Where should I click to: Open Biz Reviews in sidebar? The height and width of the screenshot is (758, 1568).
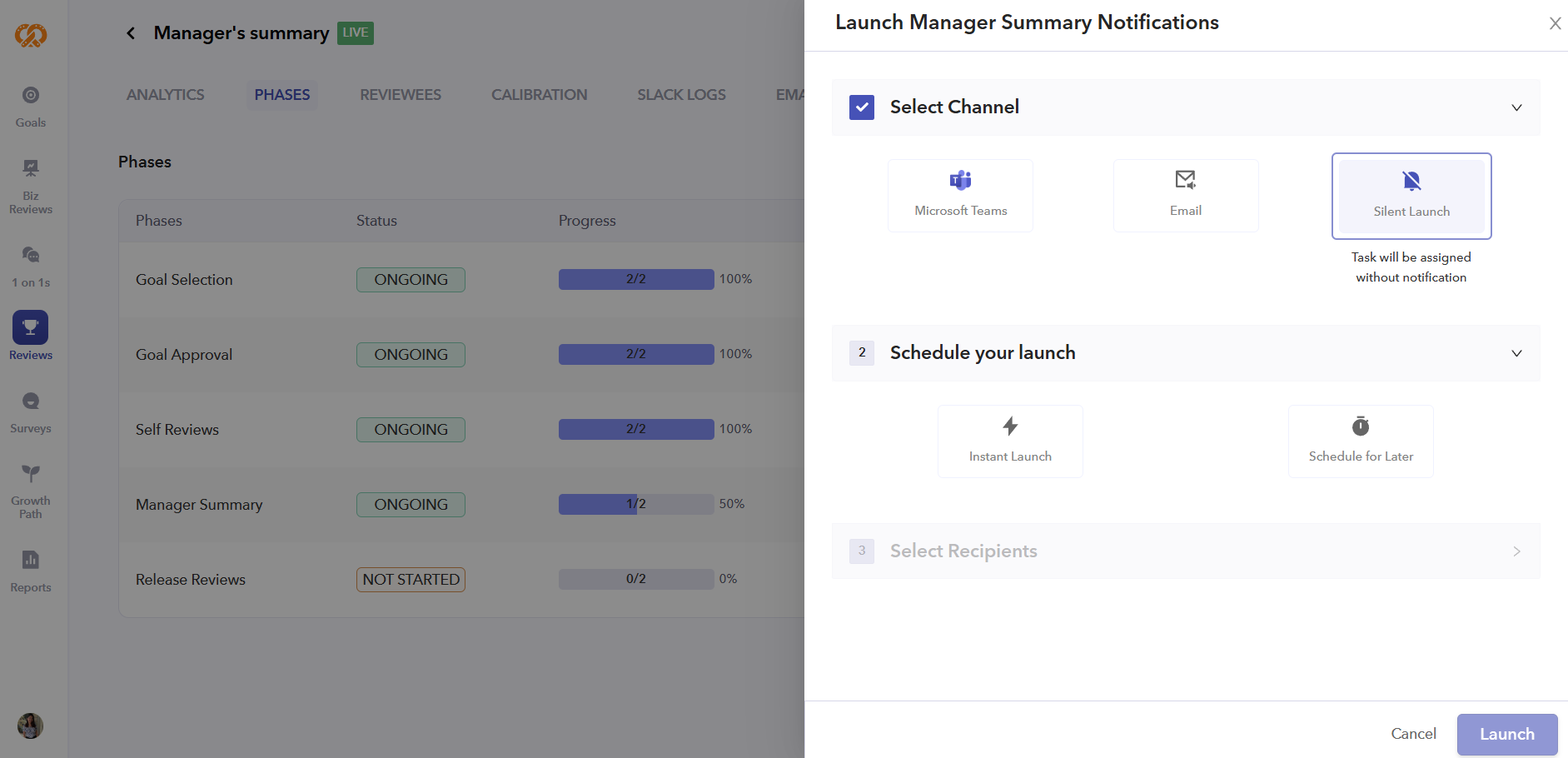pyautogui.click(x=31, y=186)
